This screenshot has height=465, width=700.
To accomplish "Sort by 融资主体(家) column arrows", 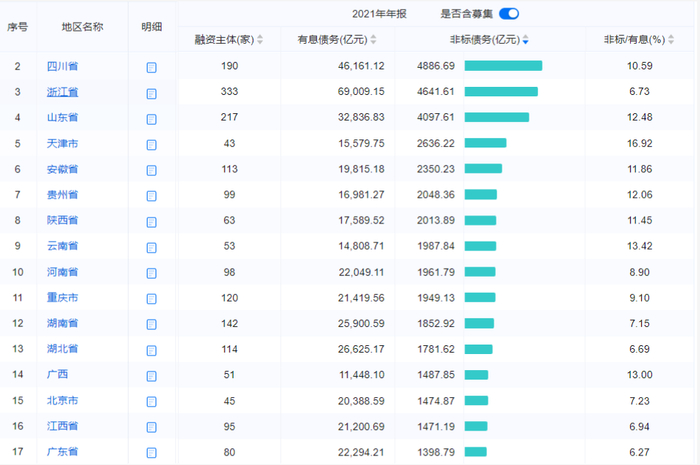I will point(260,40).
